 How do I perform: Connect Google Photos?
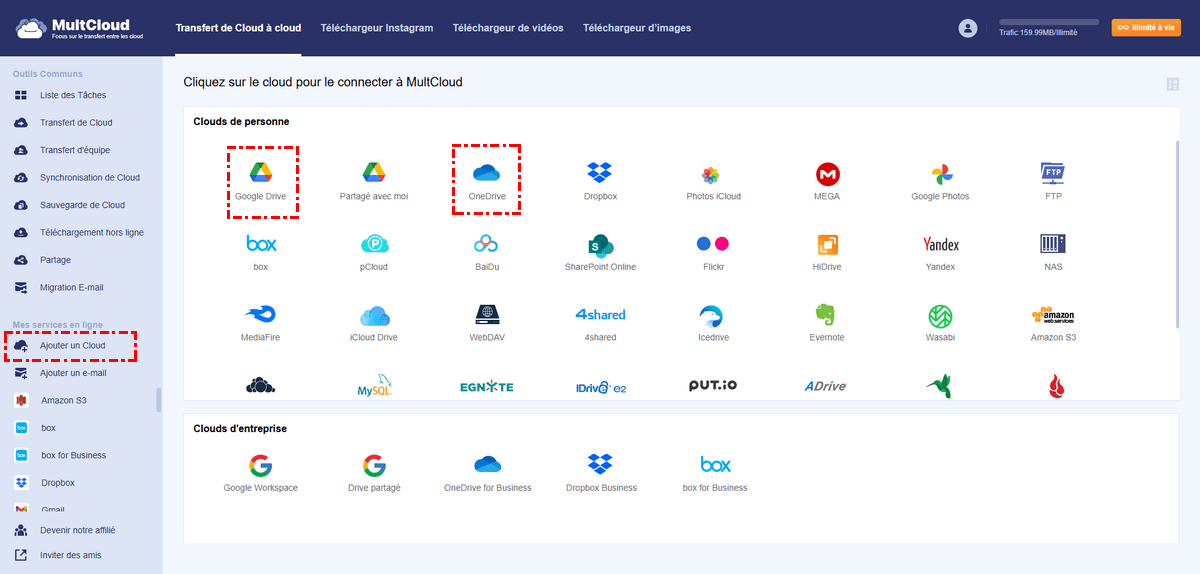tap(940, 181)
